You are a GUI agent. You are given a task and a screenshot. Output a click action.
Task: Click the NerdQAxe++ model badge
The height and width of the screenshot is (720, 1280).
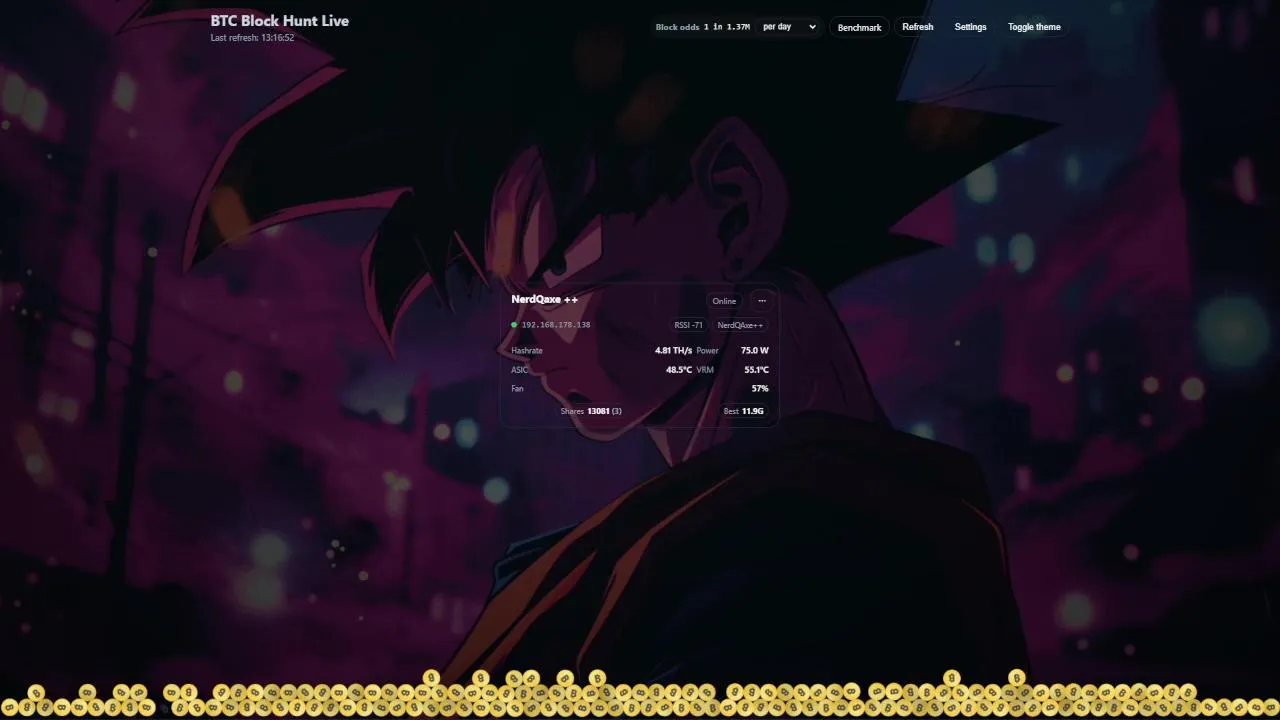(740, 325)
